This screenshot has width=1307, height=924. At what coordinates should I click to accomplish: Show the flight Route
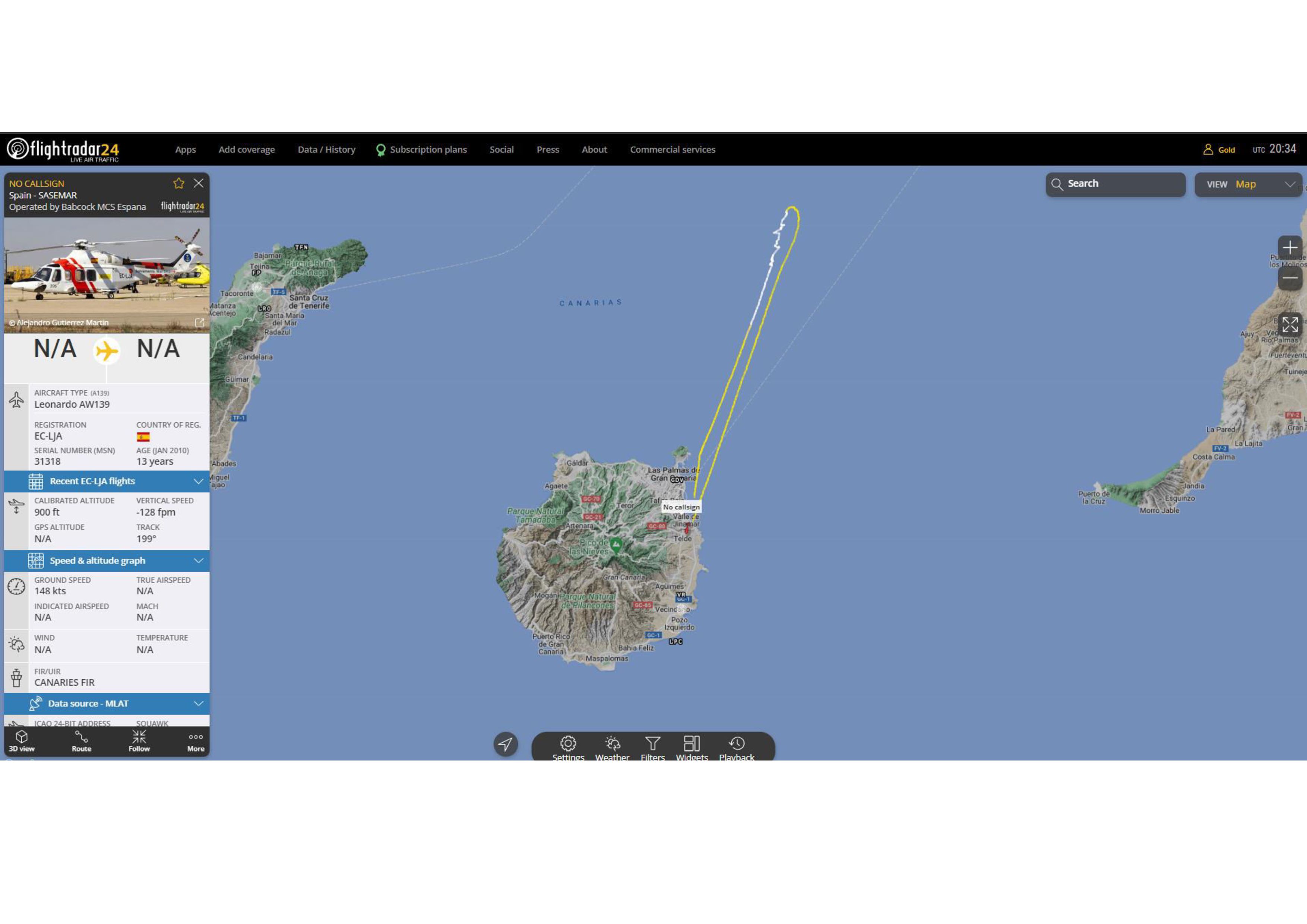[x=81, y=741]
